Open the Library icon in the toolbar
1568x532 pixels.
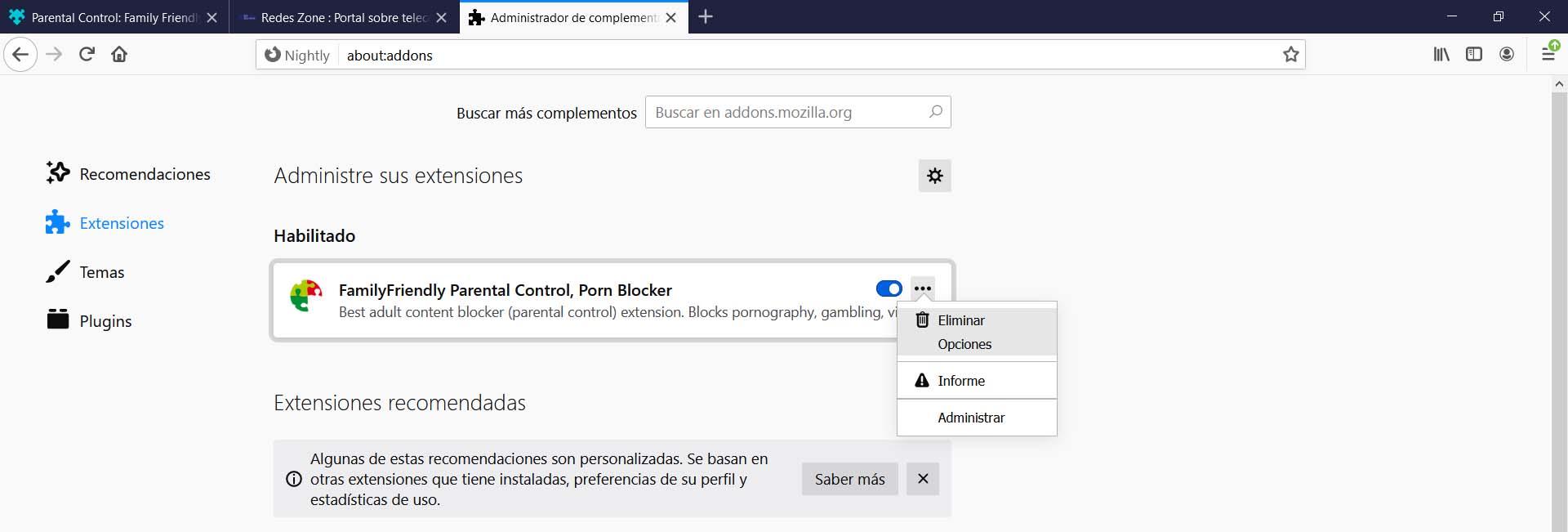point(1441,55)
